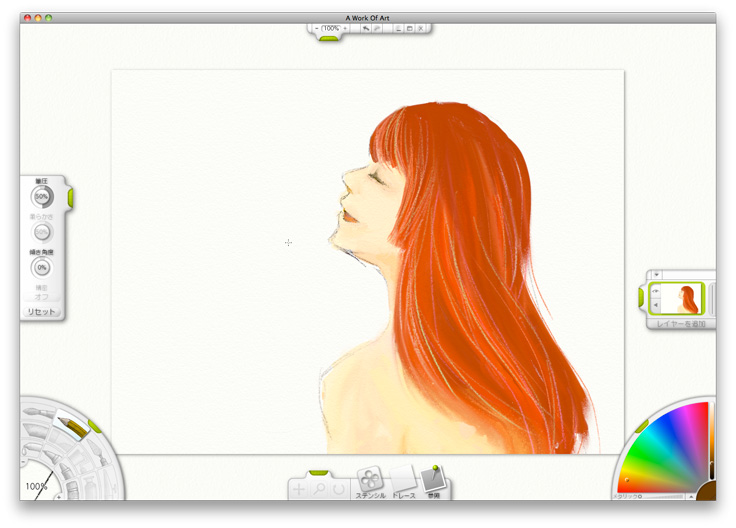Click the 100% tool size indicator
Screen dimensions: 736x528
click(x=36, y=487)
